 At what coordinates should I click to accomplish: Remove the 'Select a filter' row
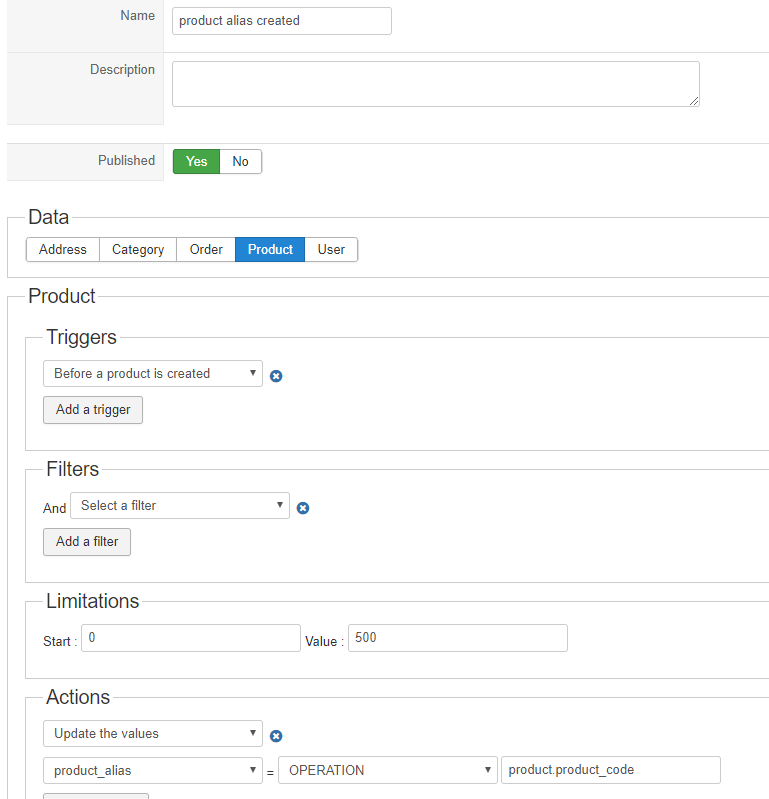click(303, 508)
